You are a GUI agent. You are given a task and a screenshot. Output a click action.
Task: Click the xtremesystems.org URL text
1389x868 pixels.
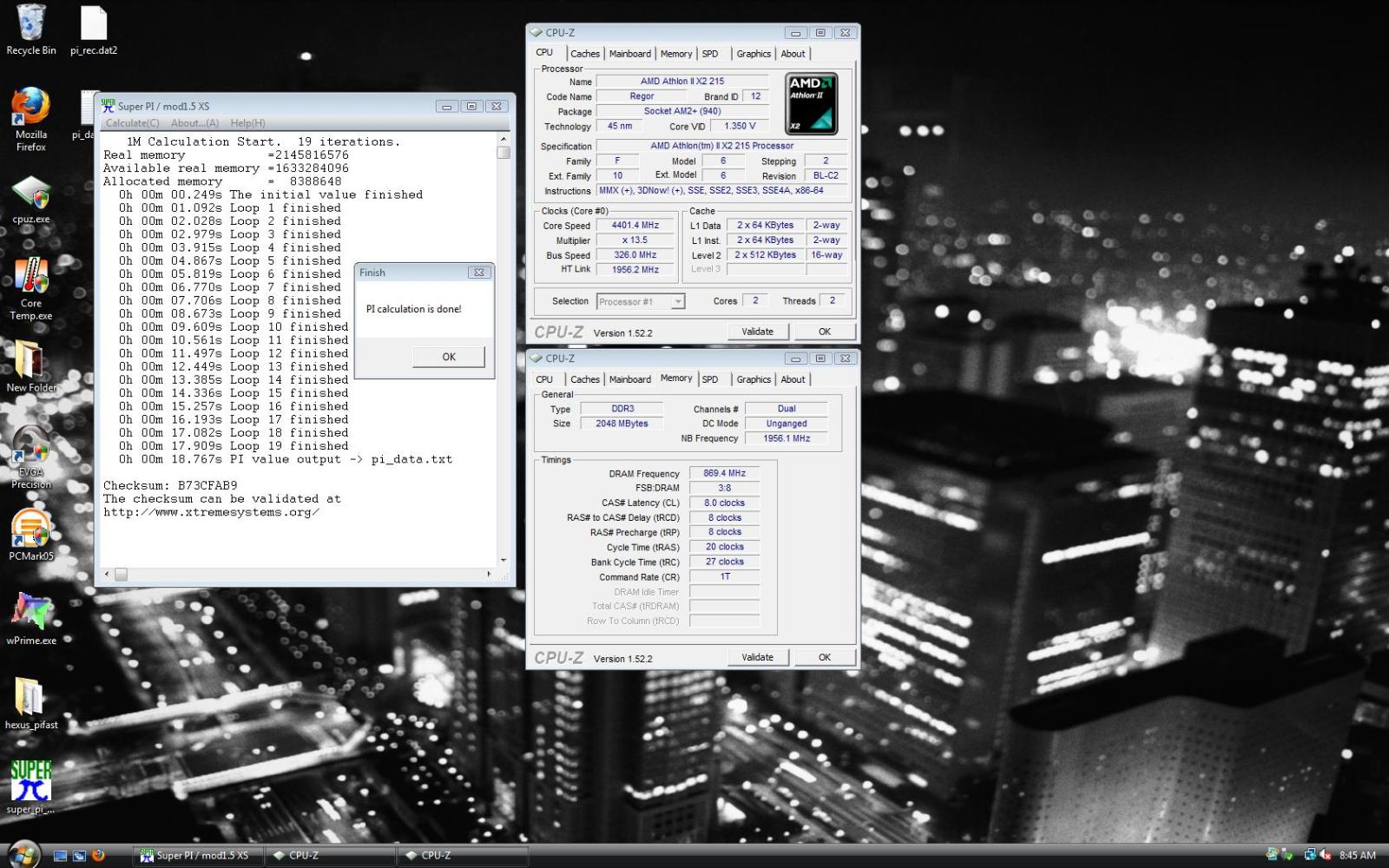coord(211,512)
